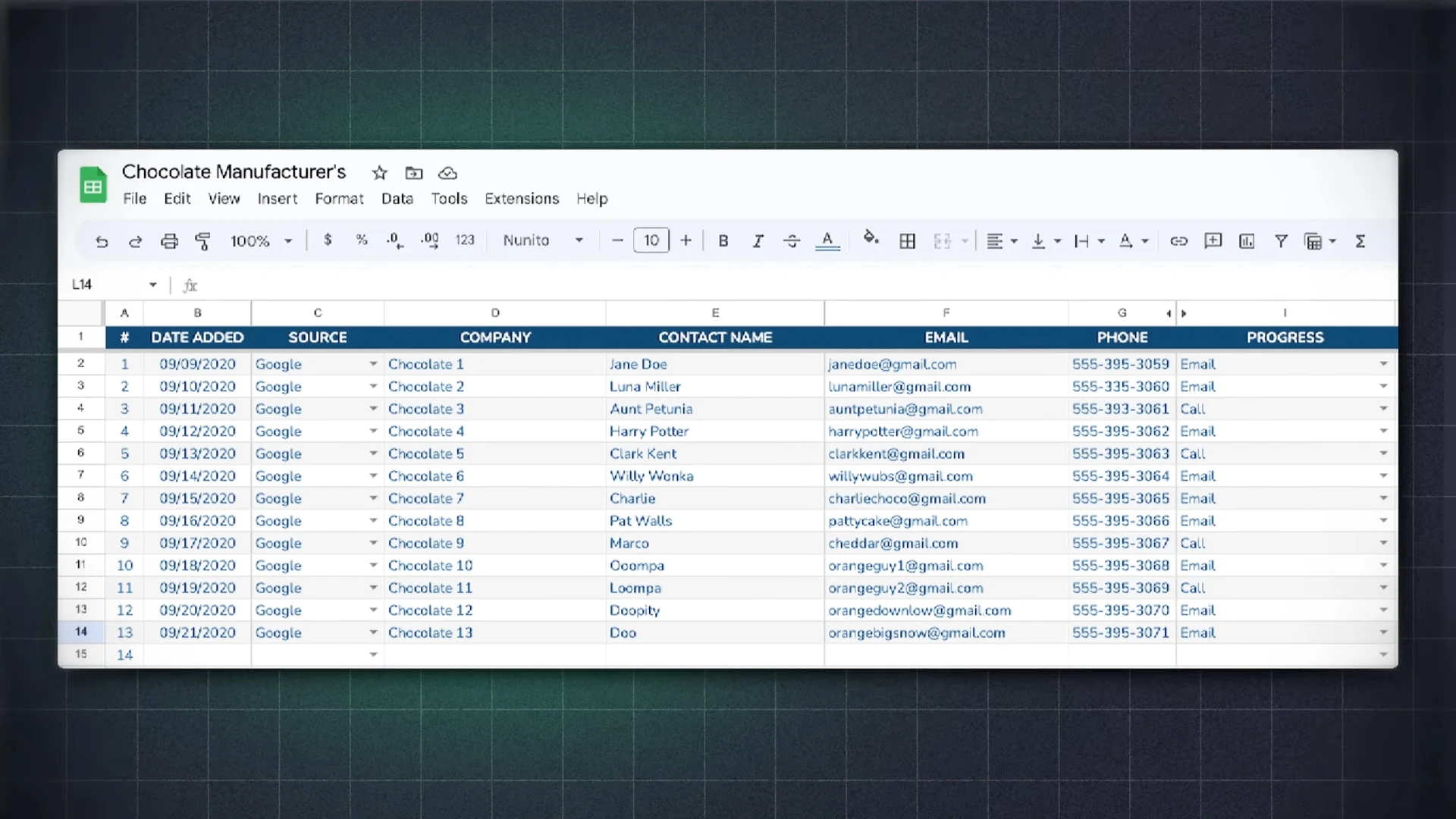Click the Willy Wonka contact cell
Image resolution: width=1456 pixels, height=819 pixels.
pos(715,476)
